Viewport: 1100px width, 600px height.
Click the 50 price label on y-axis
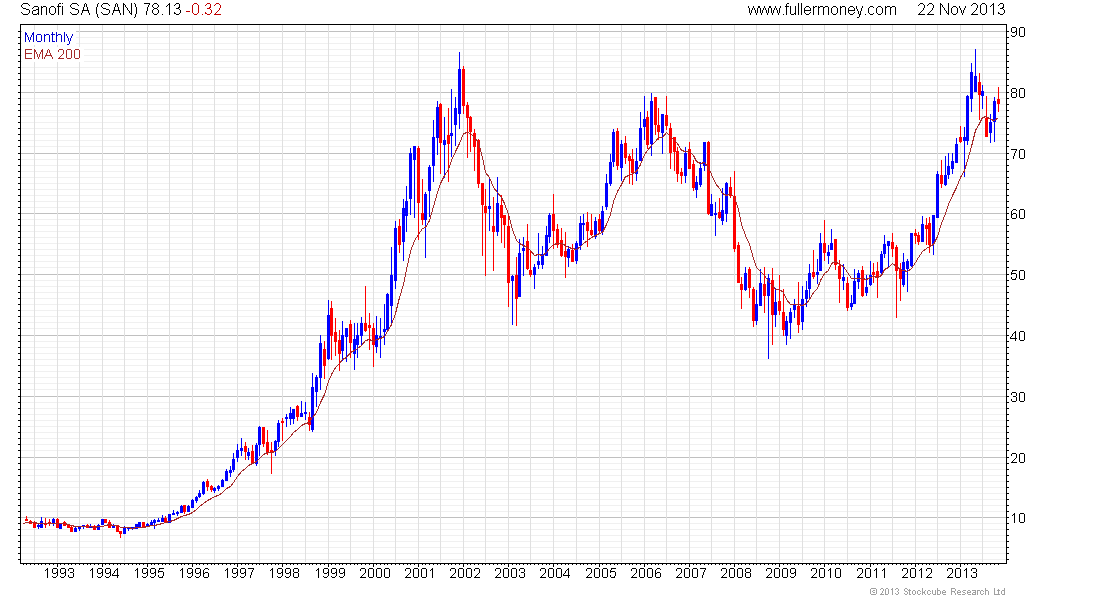[x=1018, y=275]
